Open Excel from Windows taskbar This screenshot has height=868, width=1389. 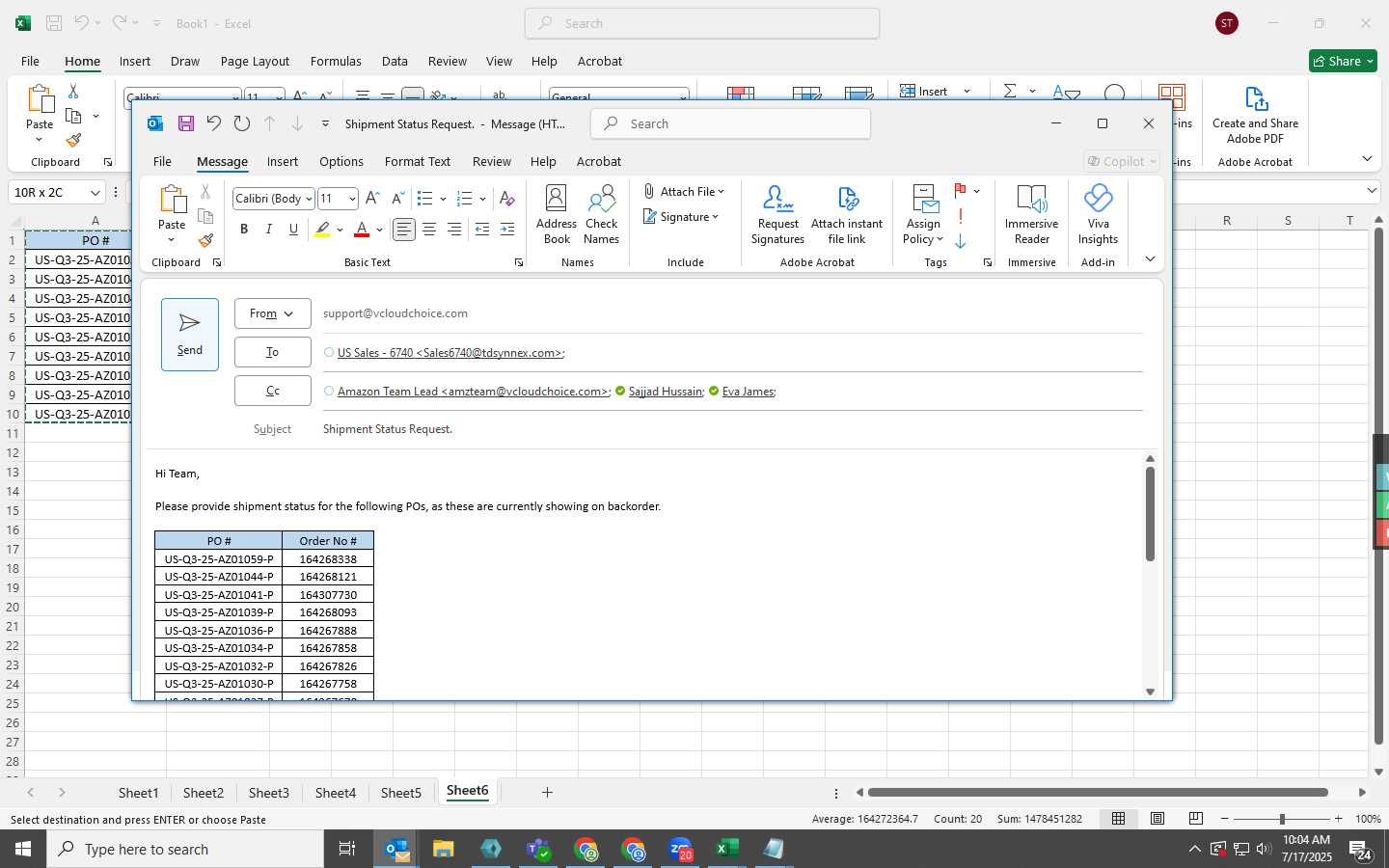coord(727,849)
